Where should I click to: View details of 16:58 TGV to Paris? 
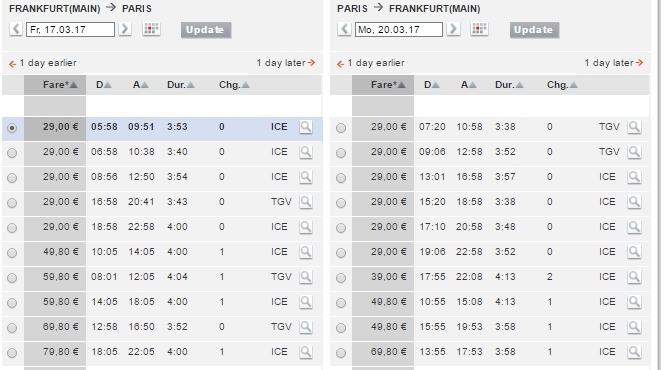coord(306,202)
